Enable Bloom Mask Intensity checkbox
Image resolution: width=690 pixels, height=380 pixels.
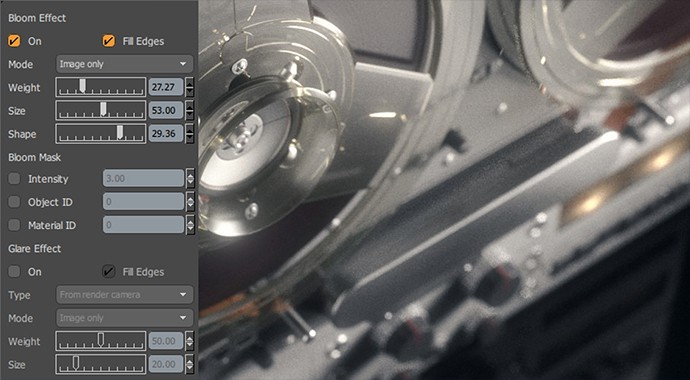click(x=14, y=179)
